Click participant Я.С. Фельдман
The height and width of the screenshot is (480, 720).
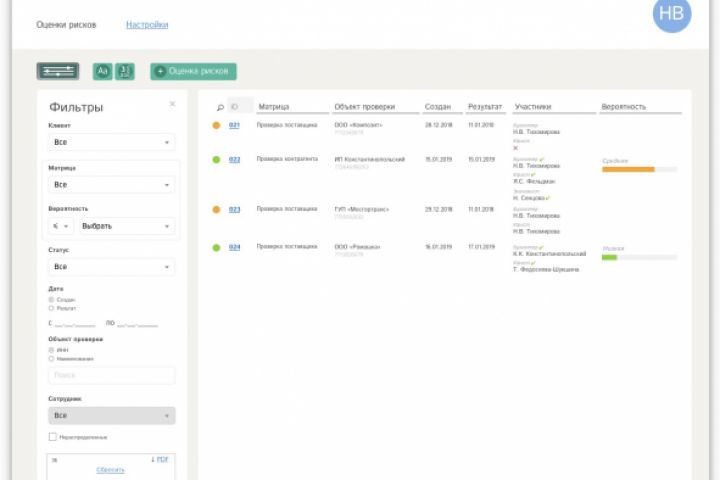pos(534,181)
